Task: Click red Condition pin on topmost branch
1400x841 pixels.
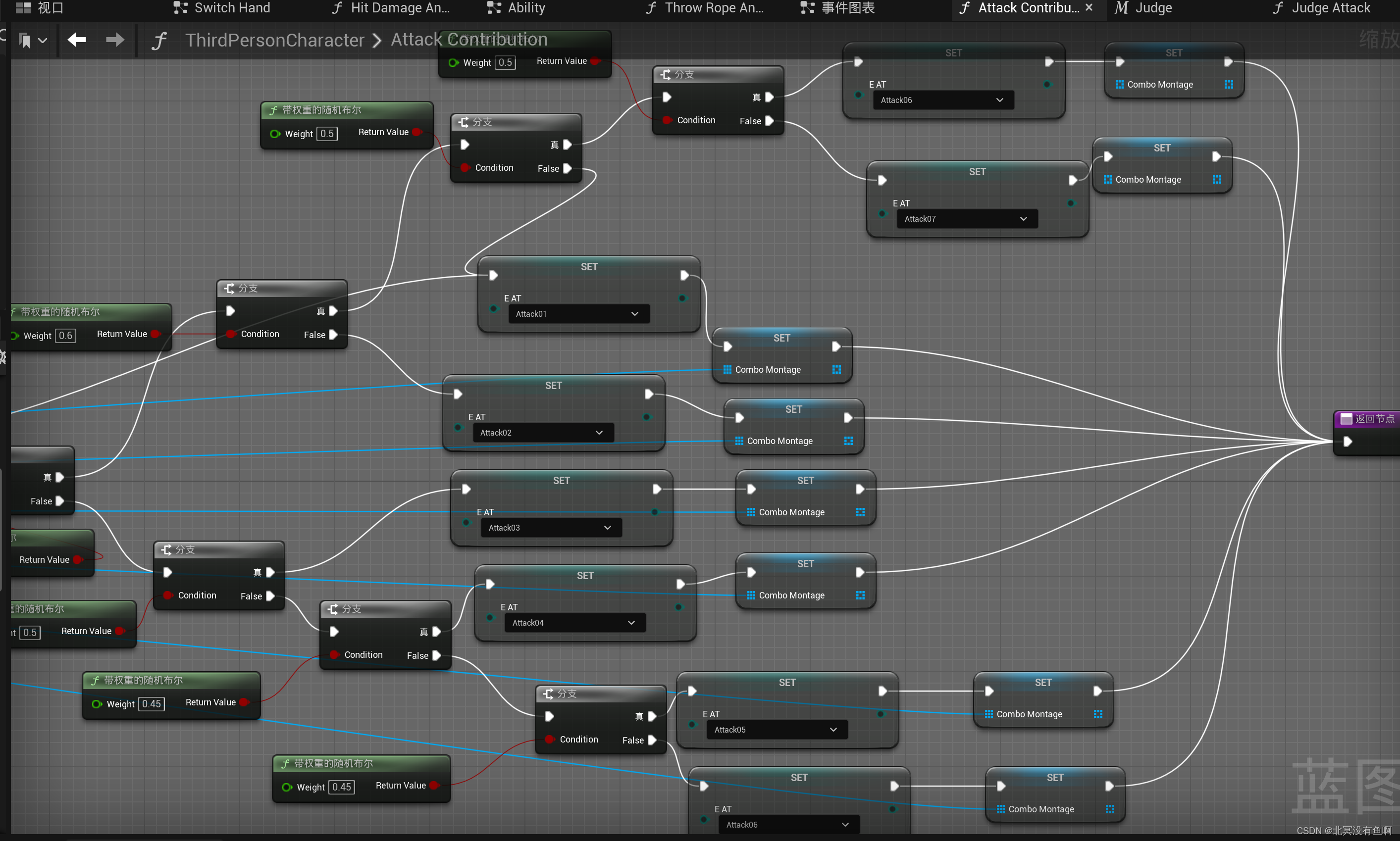Action: click(667, 120)
